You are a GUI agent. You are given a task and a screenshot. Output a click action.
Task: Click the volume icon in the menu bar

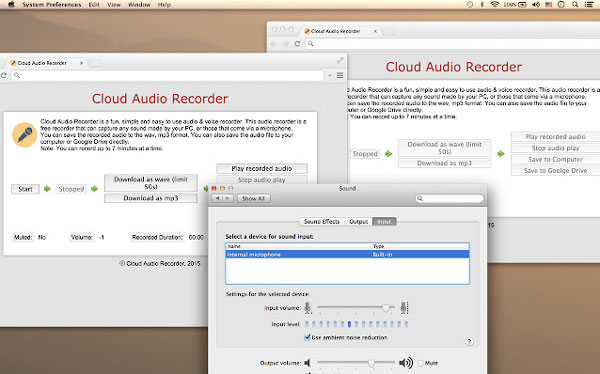tap(536, 5)
